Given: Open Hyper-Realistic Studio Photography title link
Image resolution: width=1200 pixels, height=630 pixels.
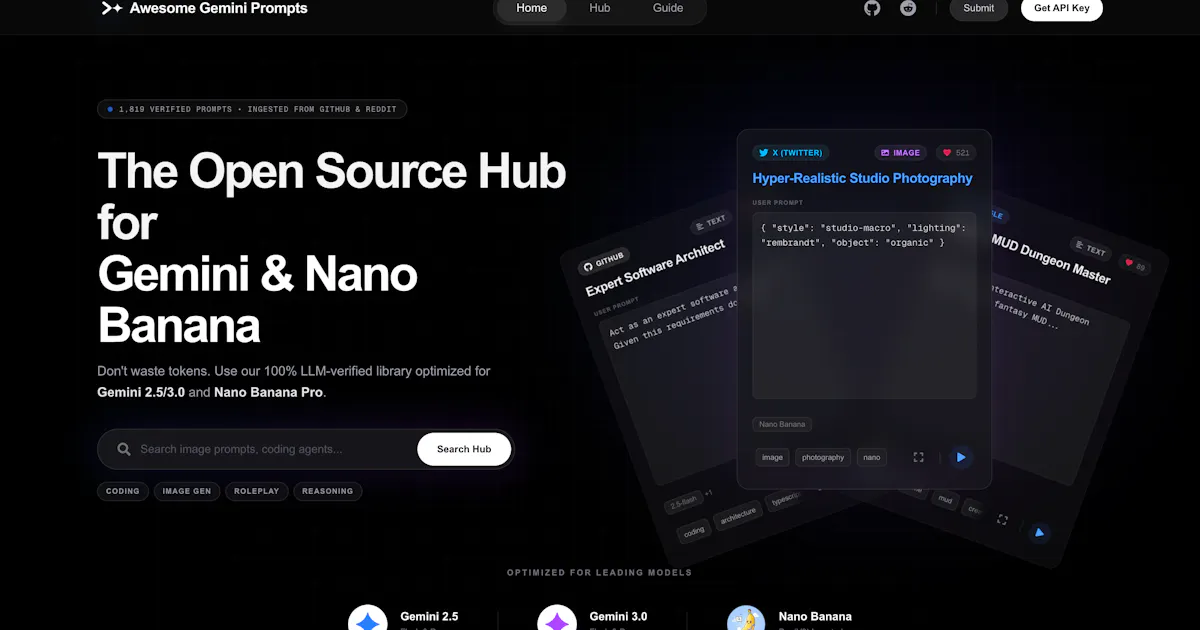Looking at the screenshot, I should [862, 178].
